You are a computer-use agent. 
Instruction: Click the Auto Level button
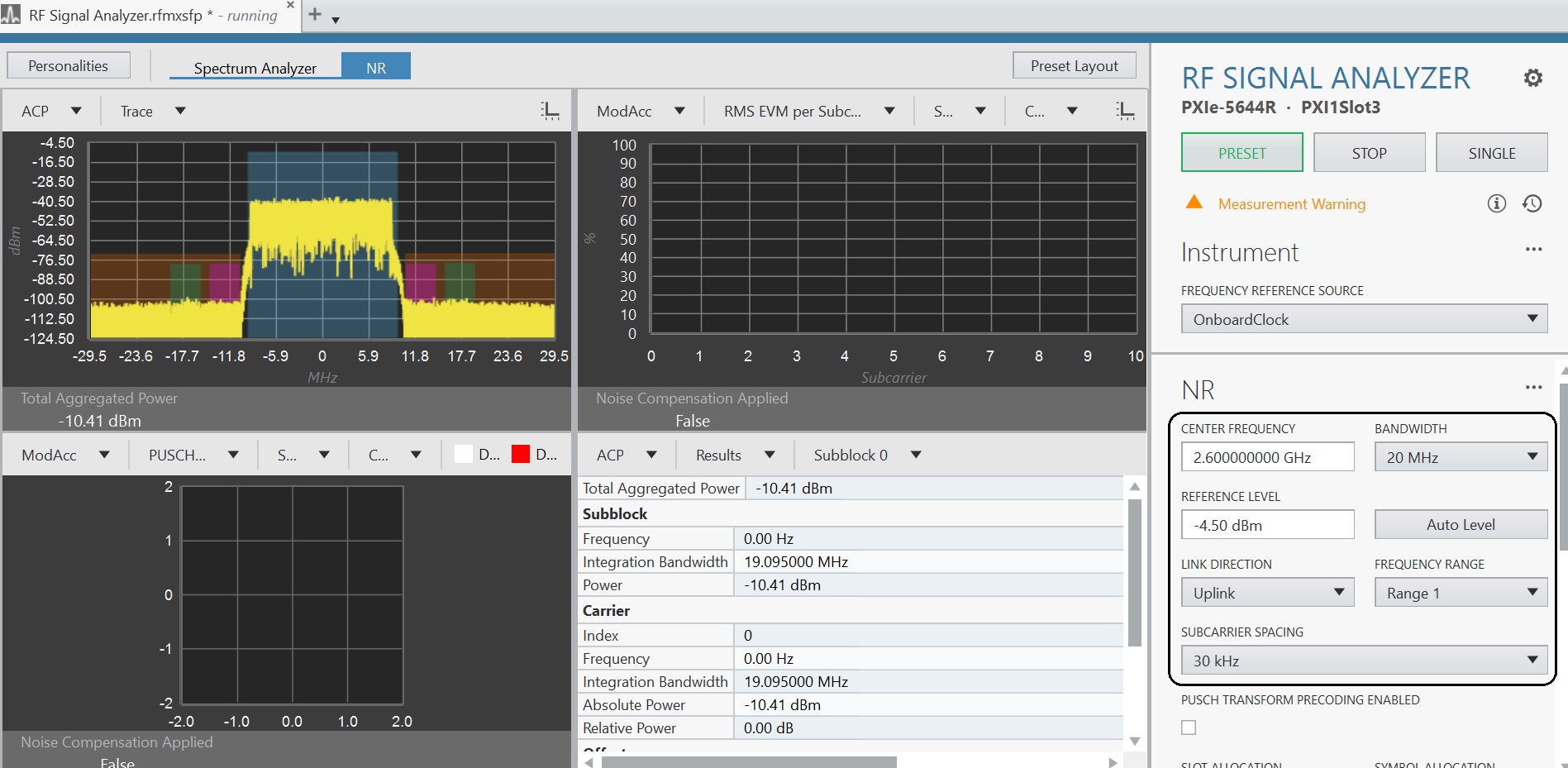1461,525
